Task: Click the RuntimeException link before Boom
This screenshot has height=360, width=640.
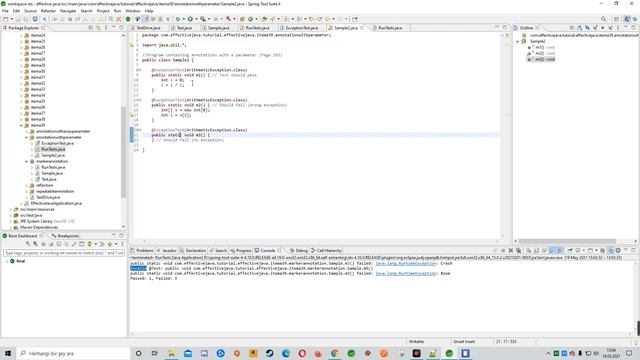Action: tap(405, 273)
